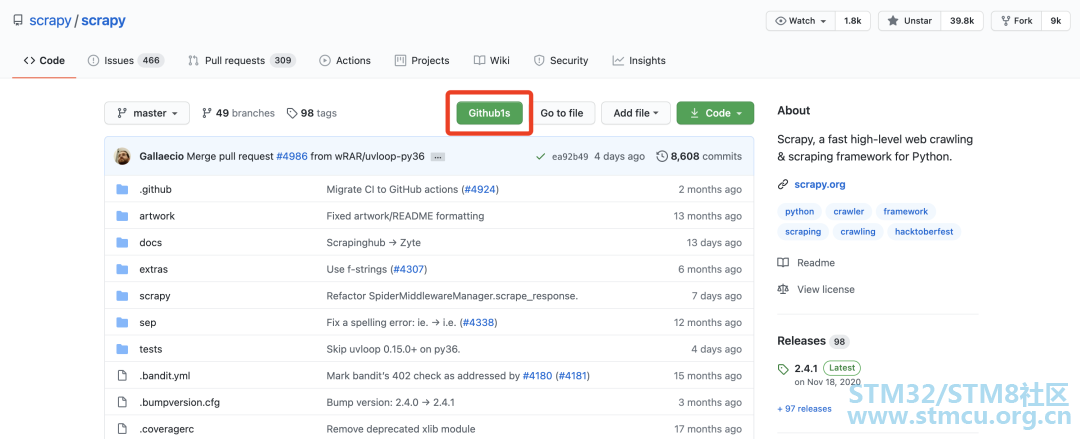Open the Security tab

561,61
